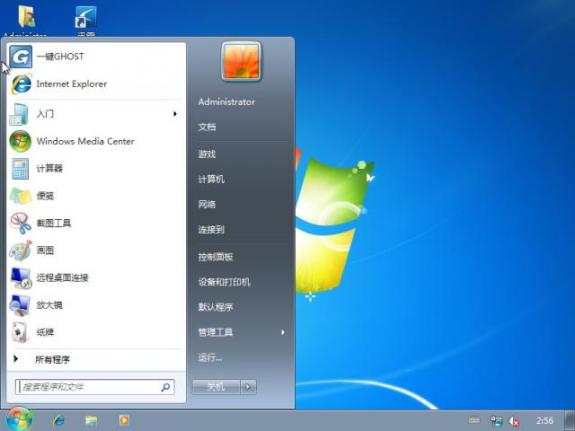Open the 画图 paint icon
575x431 pixels.
tap(20, 251)
